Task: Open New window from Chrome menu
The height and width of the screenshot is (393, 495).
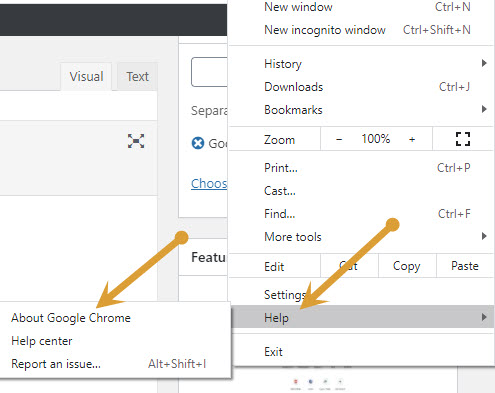Action: point(361,7)
